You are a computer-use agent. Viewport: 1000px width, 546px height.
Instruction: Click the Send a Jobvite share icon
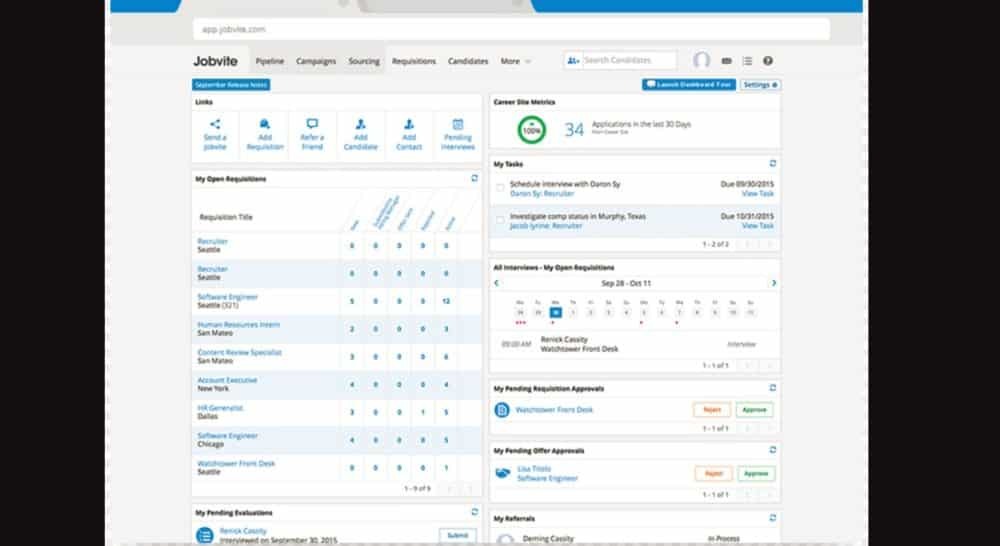click(x=215, y=124)
